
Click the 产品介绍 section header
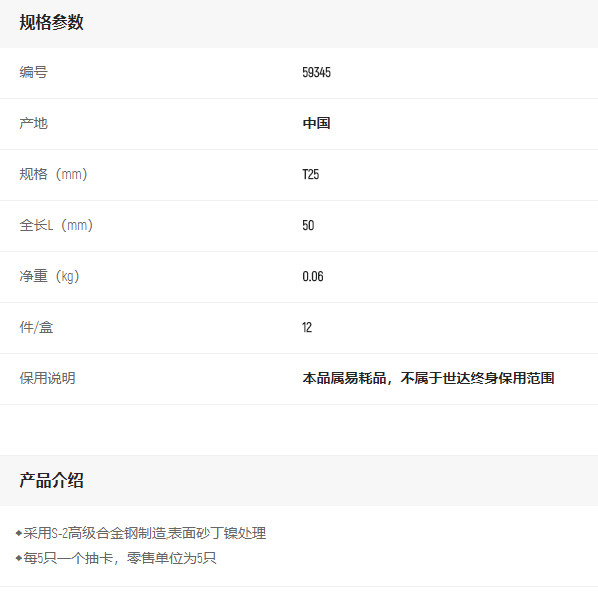[51, 480]
